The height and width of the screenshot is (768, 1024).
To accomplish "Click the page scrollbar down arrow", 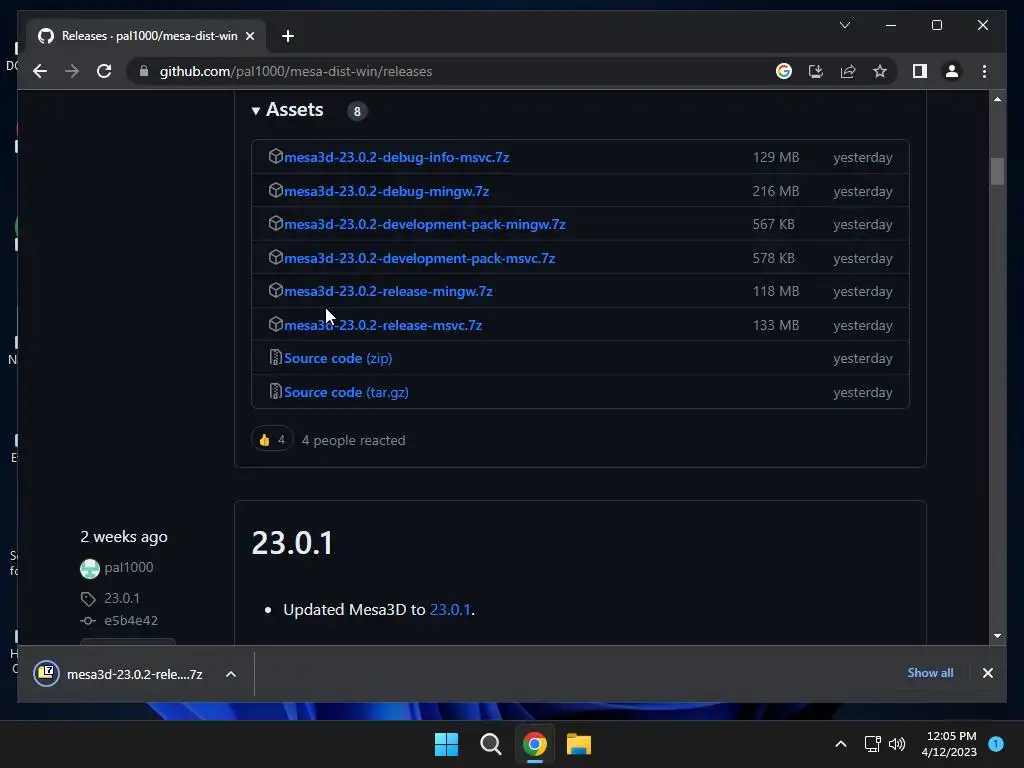I will click(997, 636).
